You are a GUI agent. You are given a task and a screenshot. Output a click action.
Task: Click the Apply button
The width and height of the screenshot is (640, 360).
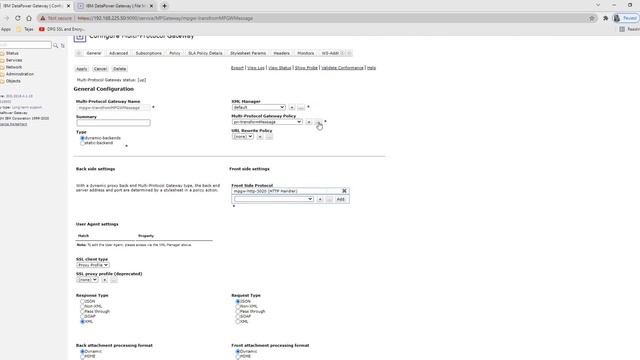[x=82, y=69]
